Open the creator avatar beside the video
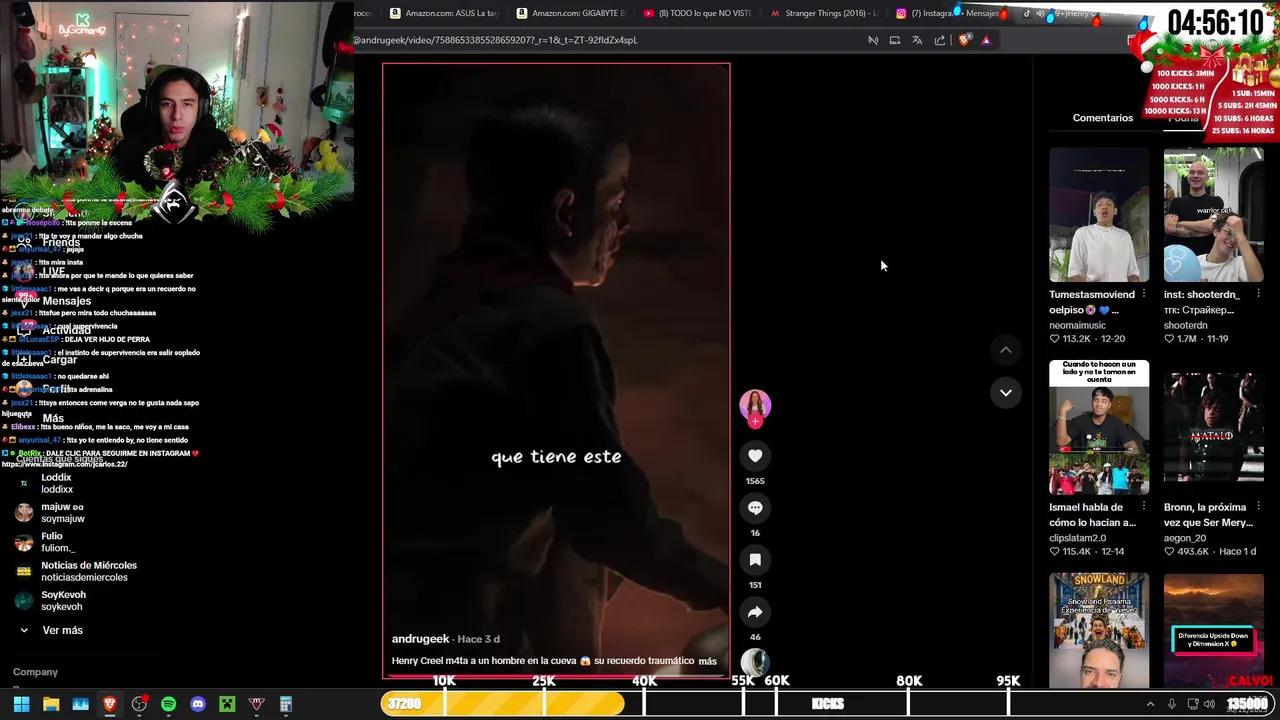 (755, 404)
